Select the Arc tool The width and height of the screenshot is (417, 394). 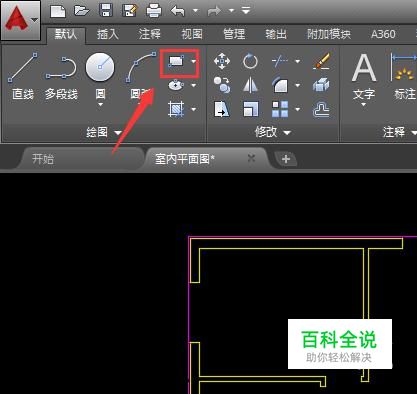(141, 76)
